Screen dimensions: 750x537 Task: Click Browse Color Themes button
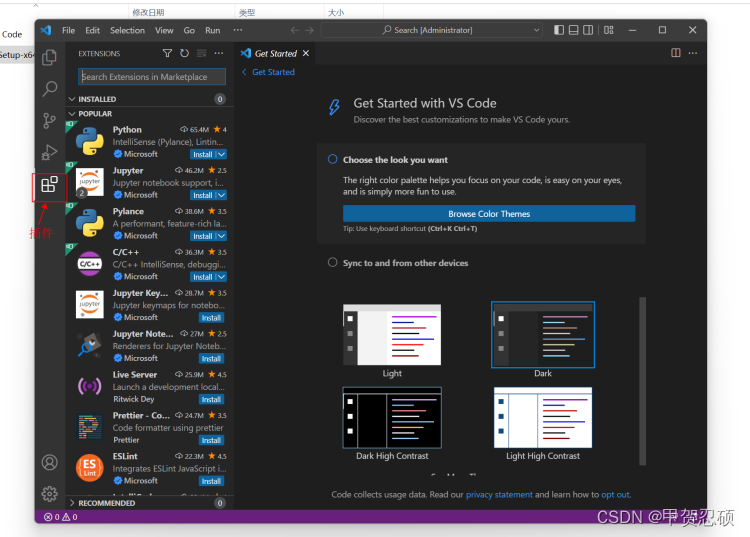[489, 214]
